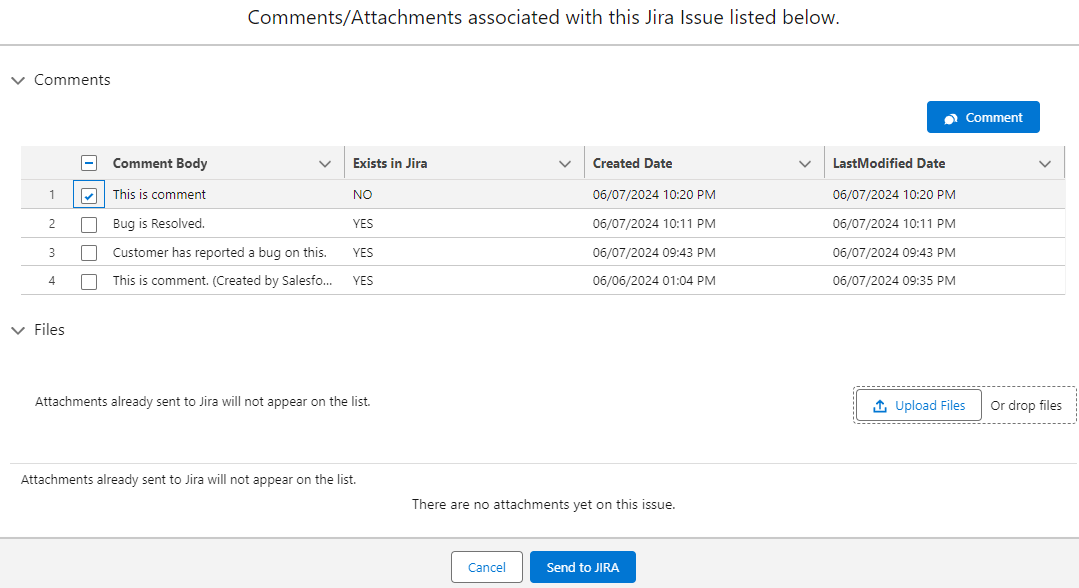Click created date 06/06/2024 01:04 PM

point(654,281)
